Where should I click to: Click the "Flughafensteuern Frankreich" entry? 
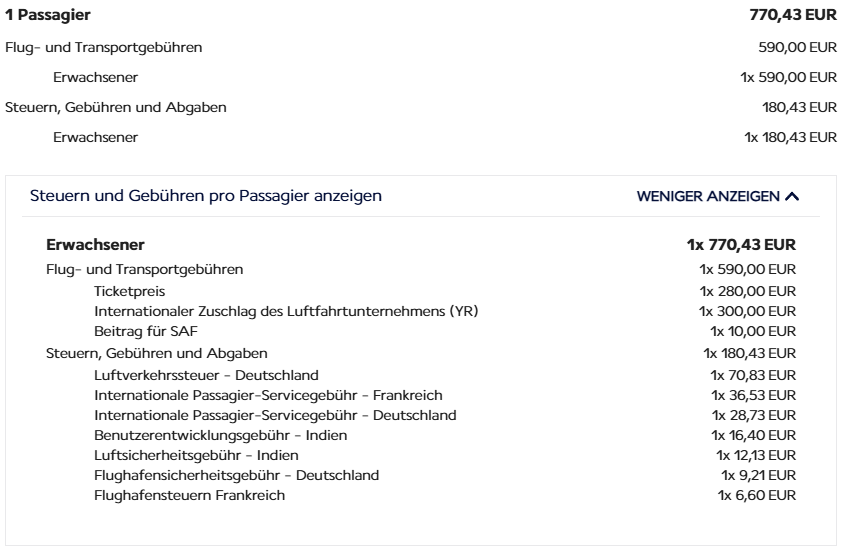189,495
